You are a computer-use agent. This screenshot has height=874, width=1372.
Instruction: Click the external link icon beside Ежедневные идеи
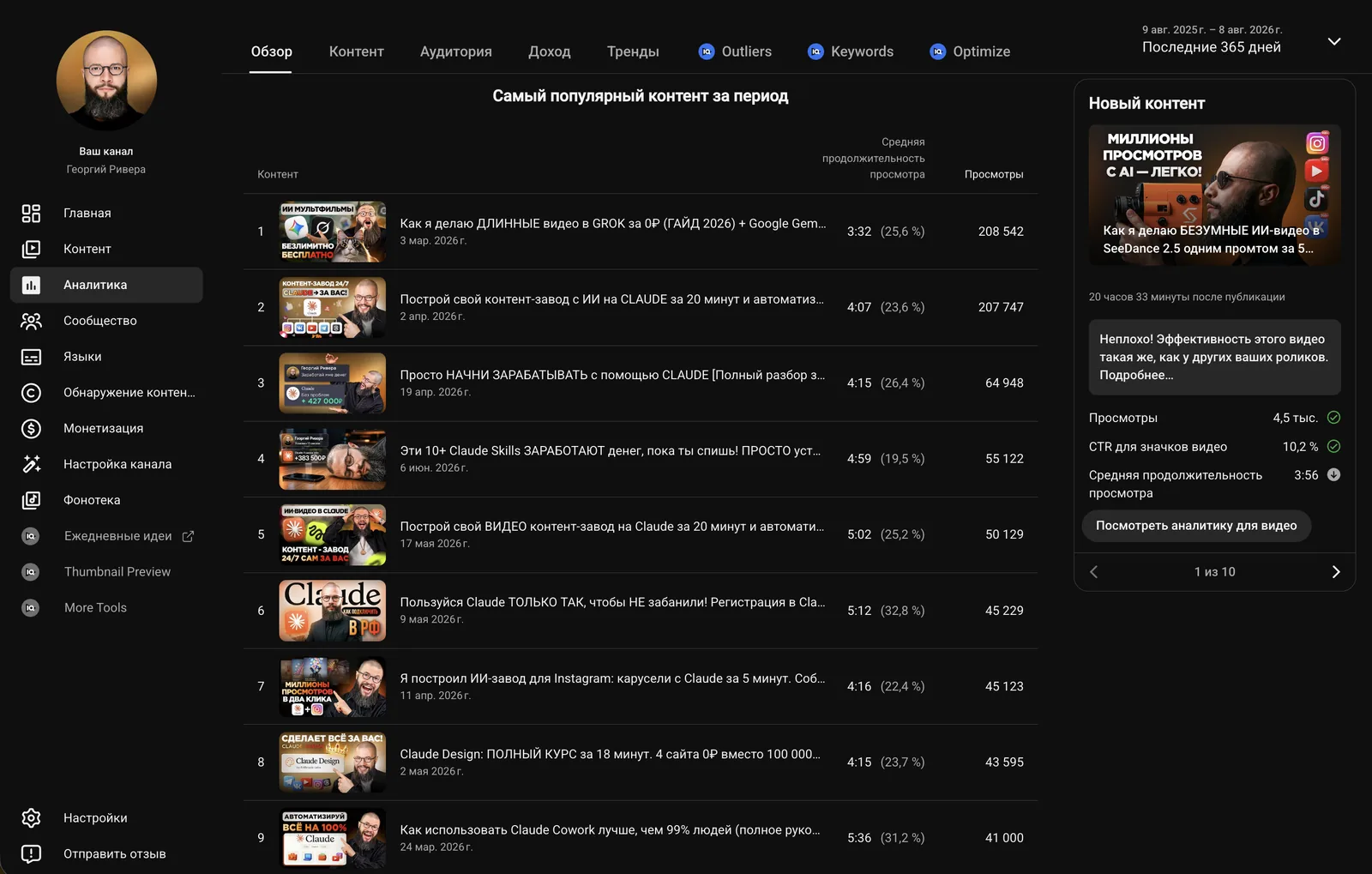[x=188, y=536]
